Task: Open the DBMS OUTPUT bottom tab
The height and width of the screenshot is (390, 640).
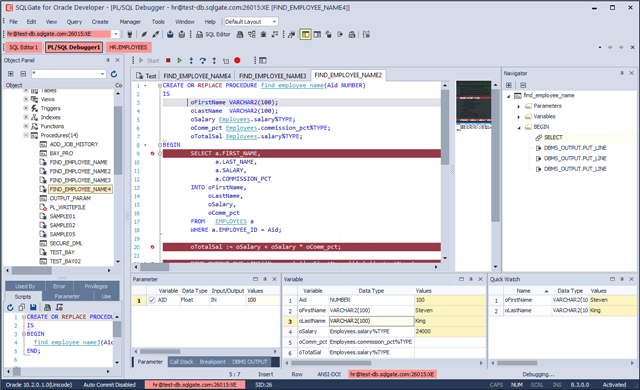Action: 249,362
